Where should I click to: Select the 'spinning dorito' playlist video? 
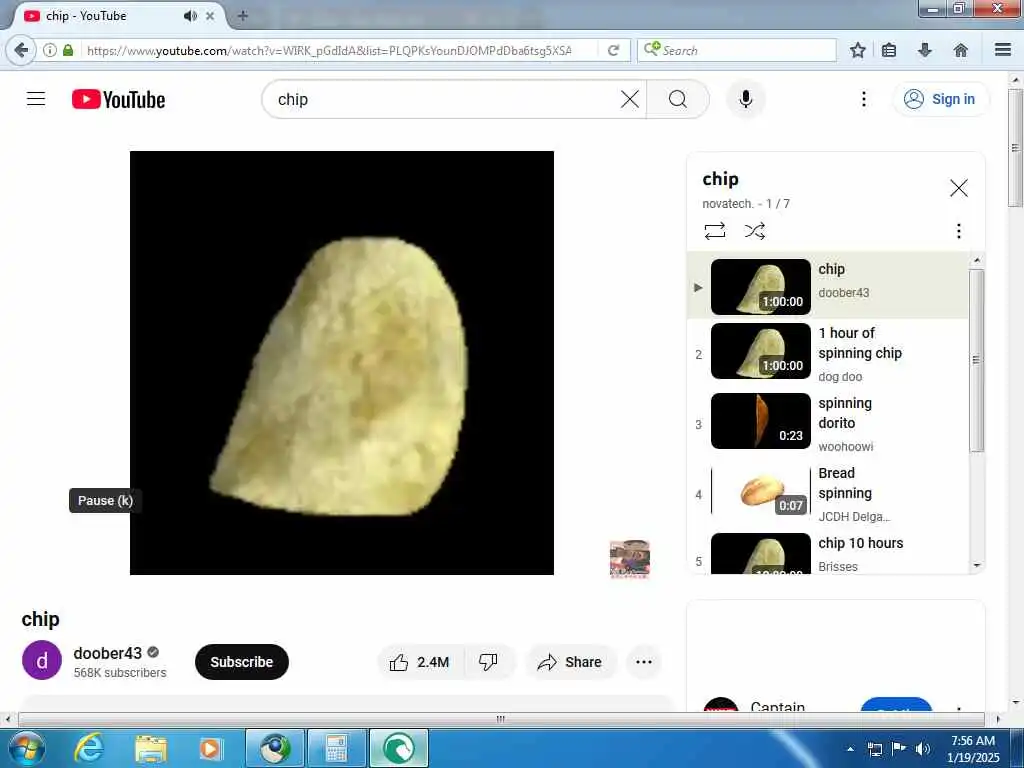[x=828, y=423]
